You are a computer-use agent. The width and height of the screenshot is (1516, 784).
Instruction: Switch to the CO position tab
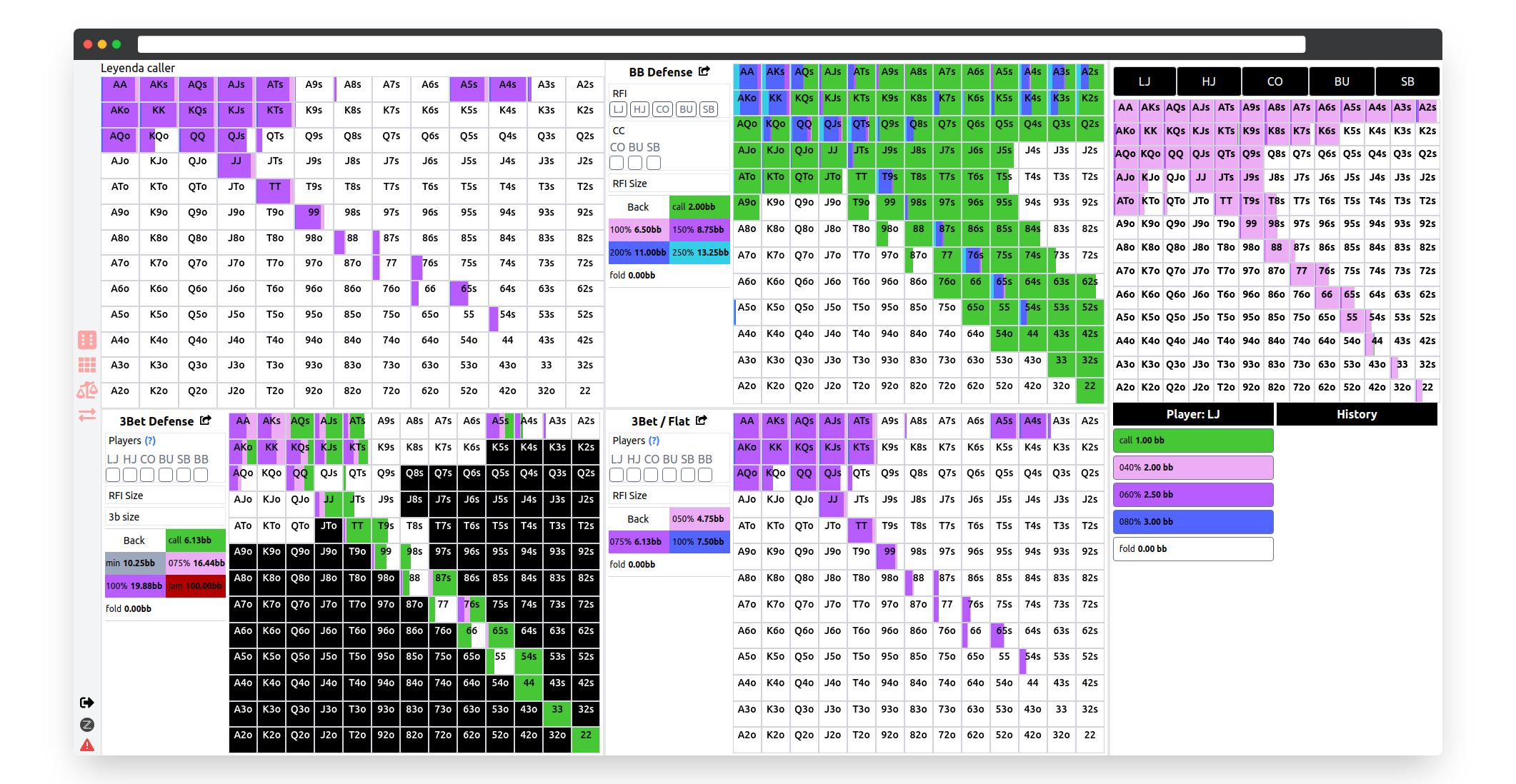point(1275,81)
